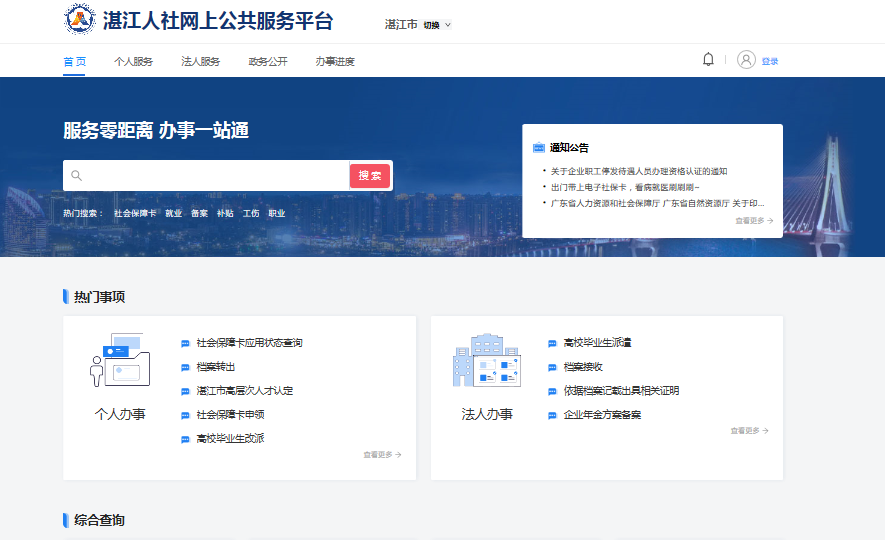This screenshot has height=540, width=885.
Task: Click the 登录 login link
Action: coord(770,62)
